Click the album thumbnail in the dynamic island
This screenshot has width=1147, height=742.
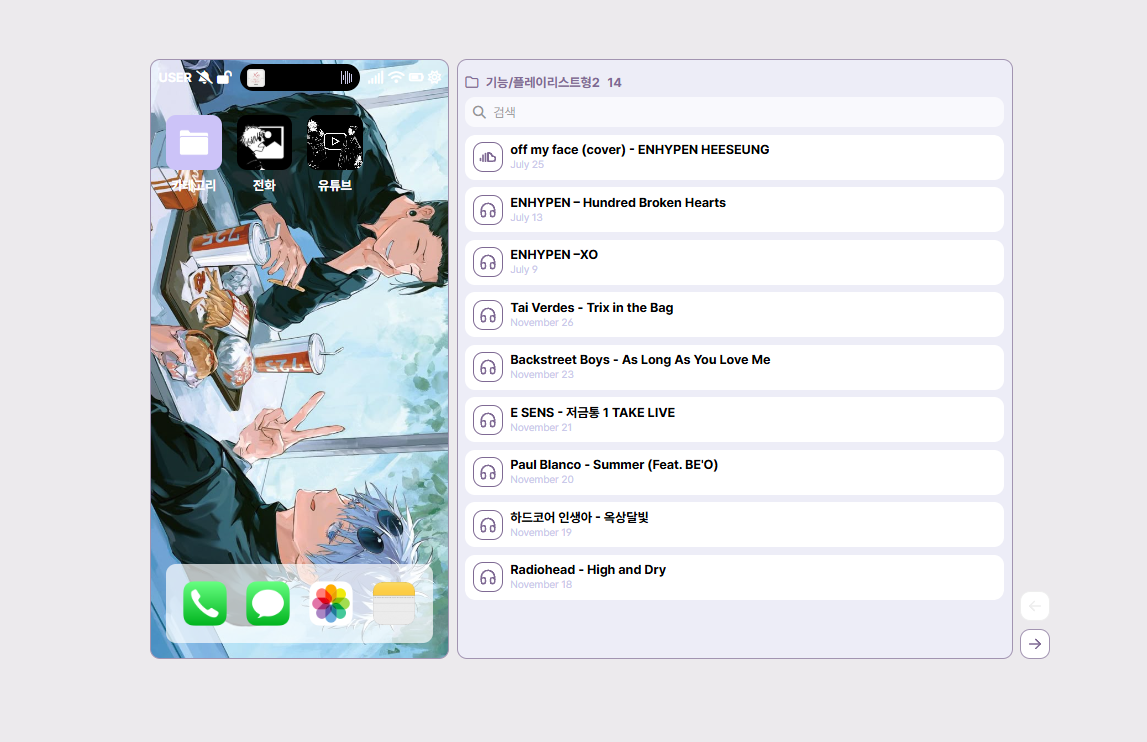tap(256, 78)
